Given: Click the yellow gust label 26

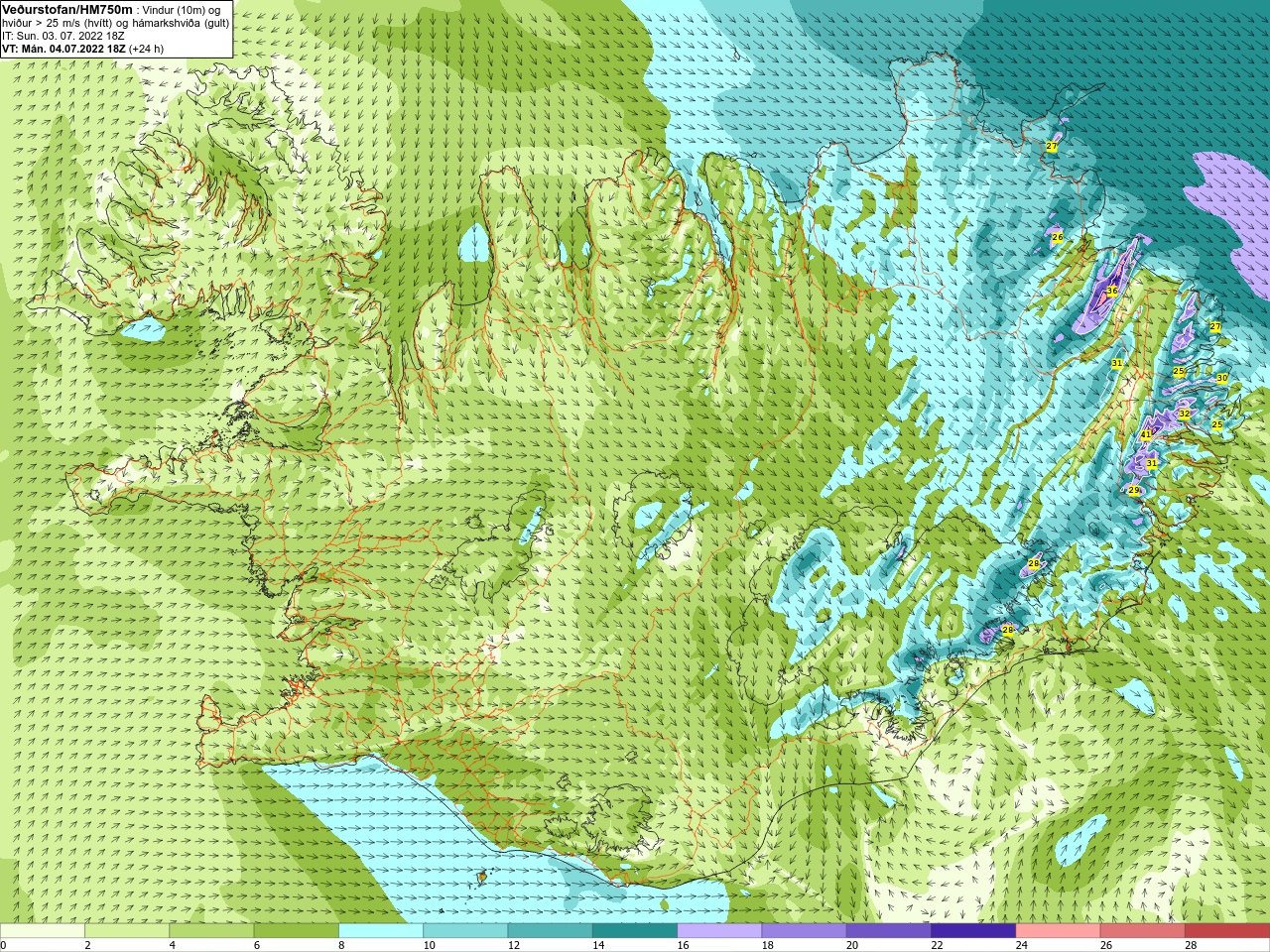Looking at the screenshot, I should click(x=1057, y=237).
